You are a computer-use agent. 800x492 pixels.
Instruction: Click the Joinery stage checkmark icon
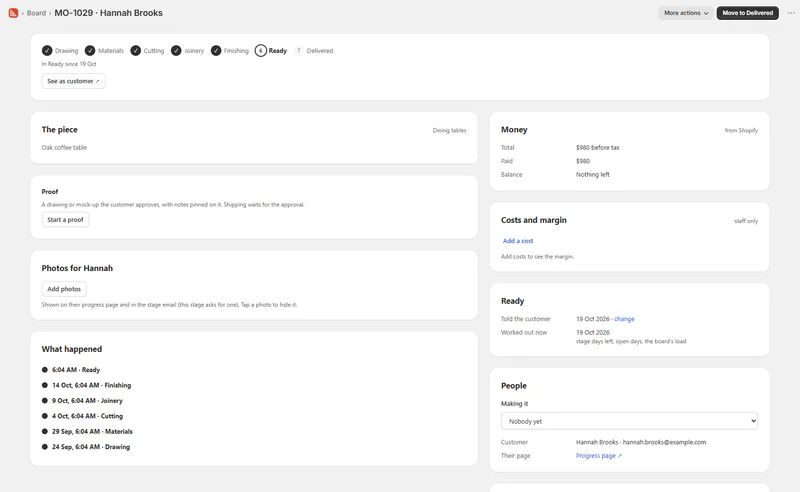coord(176,51)
